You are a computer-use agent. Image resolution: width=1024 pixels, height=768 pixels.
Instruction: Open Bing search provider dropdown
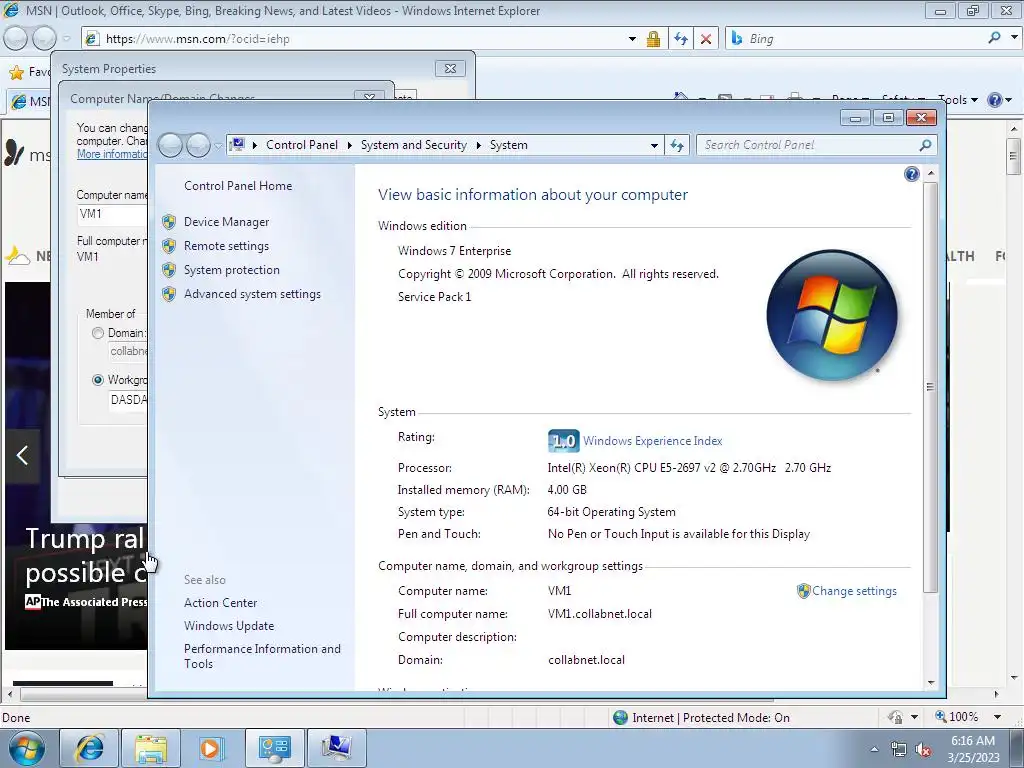coord(1014,39)
